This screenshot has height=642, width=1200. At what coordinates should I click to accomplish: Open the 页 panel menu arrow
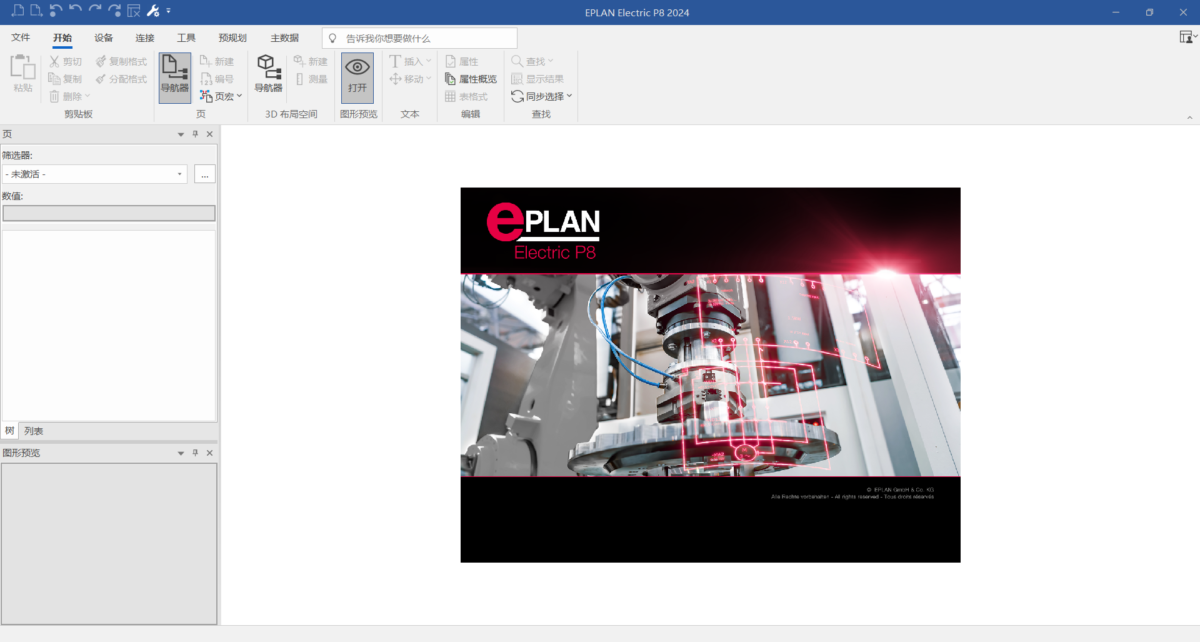pyautogui.click(x=181, y=134)
